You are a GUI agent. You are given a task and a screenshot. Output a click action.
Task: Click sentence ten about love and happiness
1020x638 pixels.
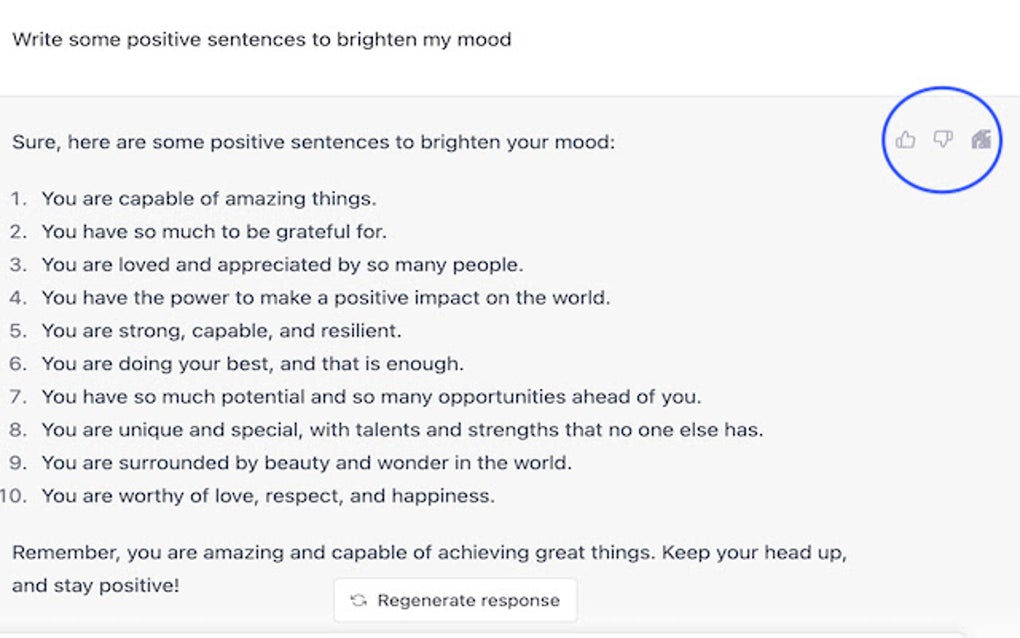(268, 496)
